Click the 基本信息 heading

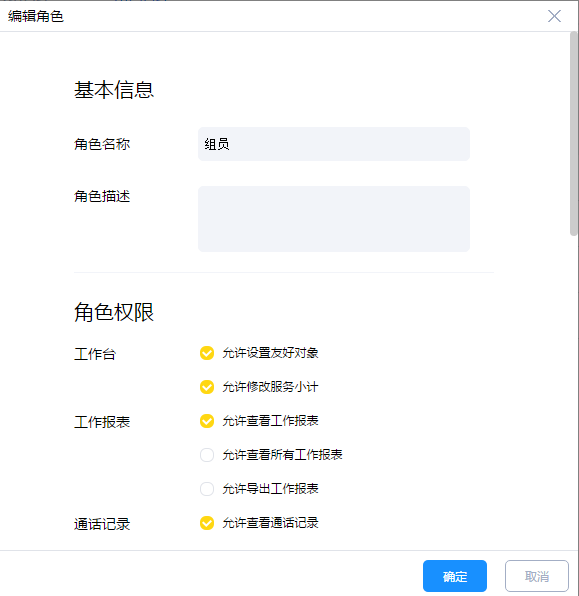(x=114, y=90)
